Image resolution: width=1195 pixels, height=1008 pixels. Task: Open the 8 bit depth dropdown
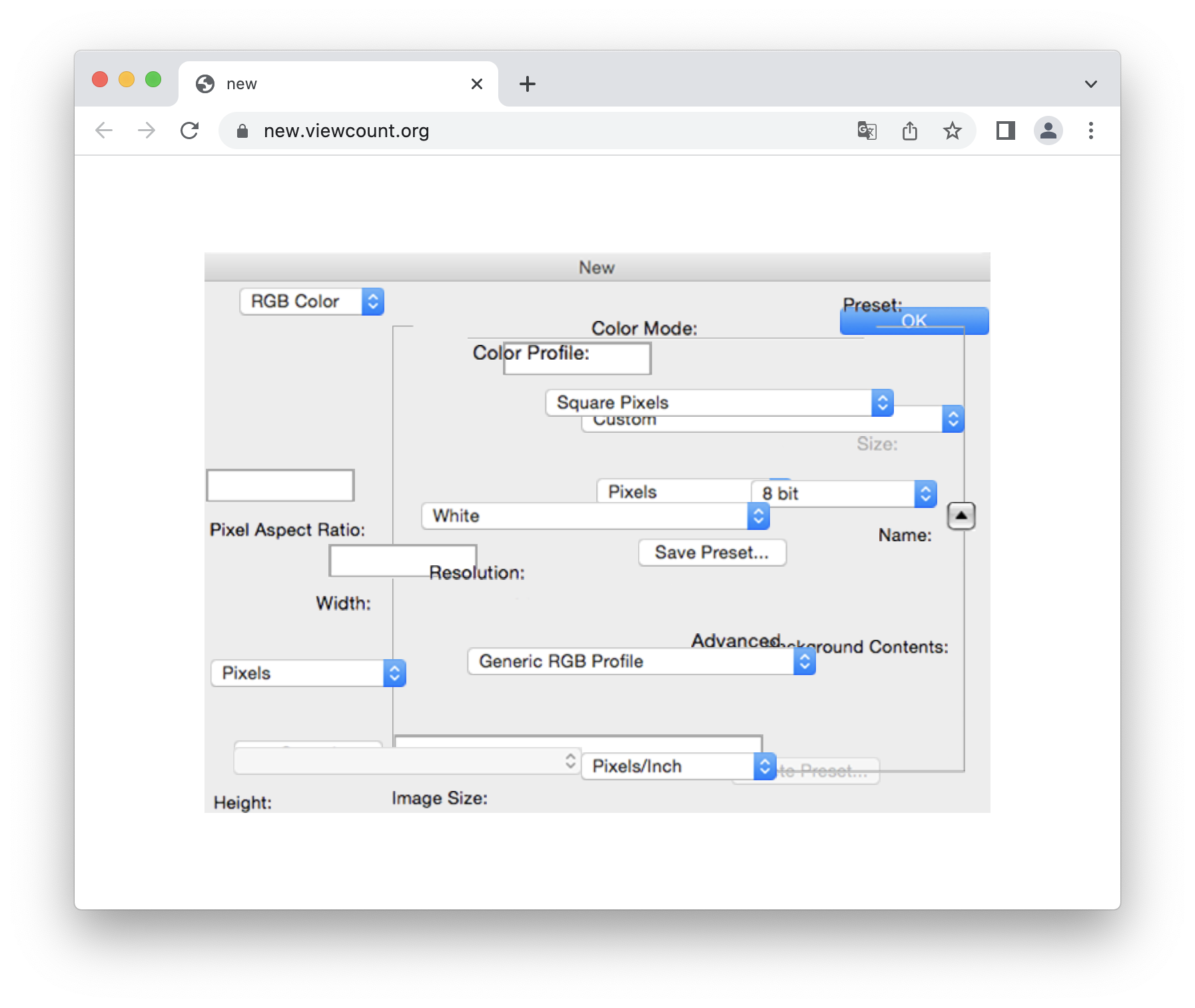(844, 494)
